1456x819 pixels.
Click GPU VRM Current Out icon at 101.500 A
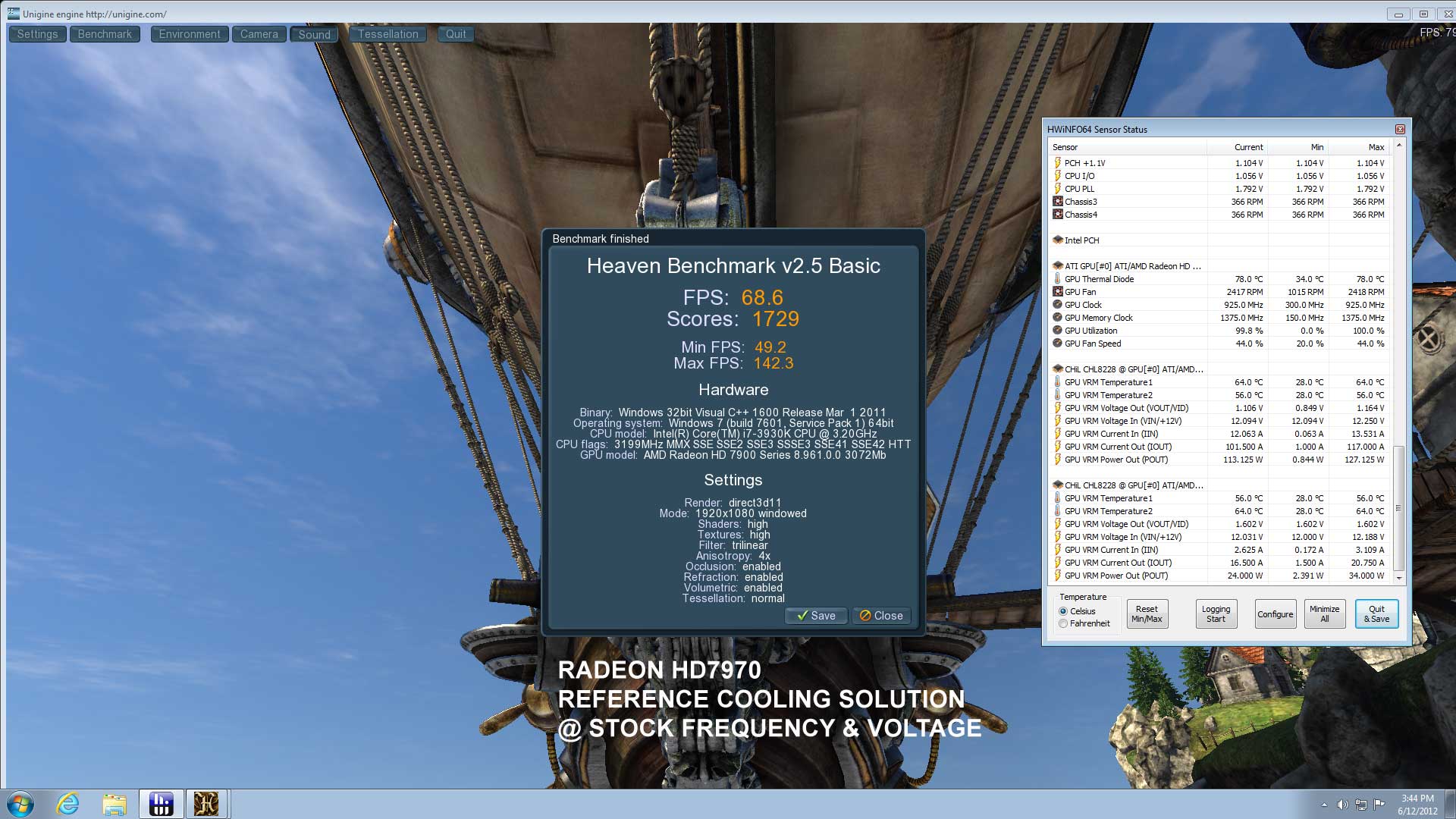click(1057, 447)
